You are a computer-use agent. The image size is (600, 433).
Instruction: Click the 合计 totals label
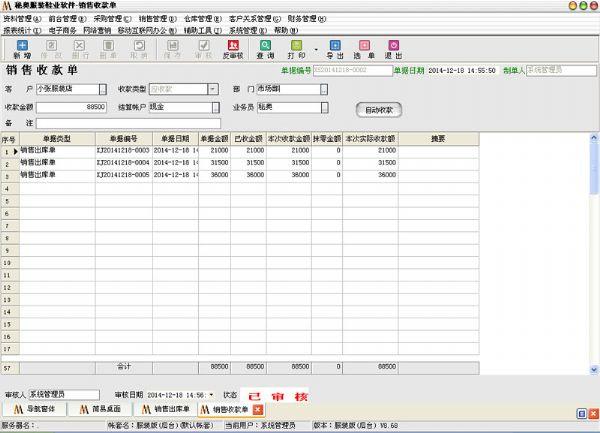[124, 367]
